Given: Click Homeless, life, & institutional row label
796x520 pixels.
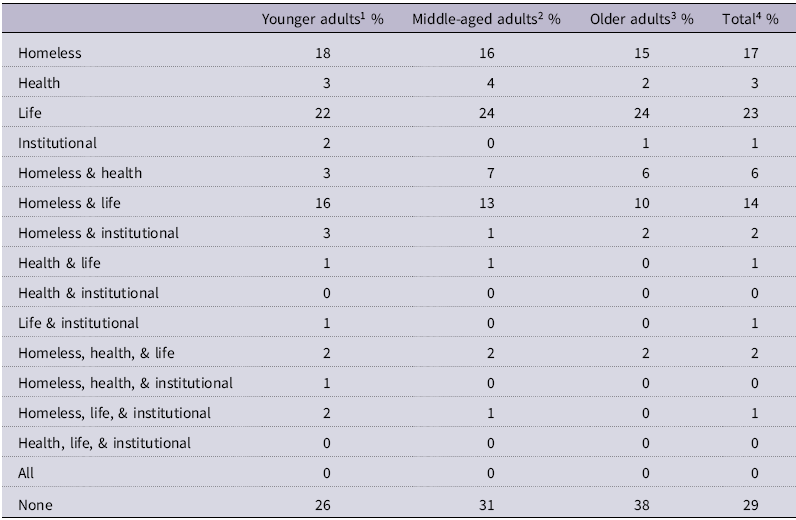Looking at the screenshot, I should pyautogui.click(x=115, y=412).
